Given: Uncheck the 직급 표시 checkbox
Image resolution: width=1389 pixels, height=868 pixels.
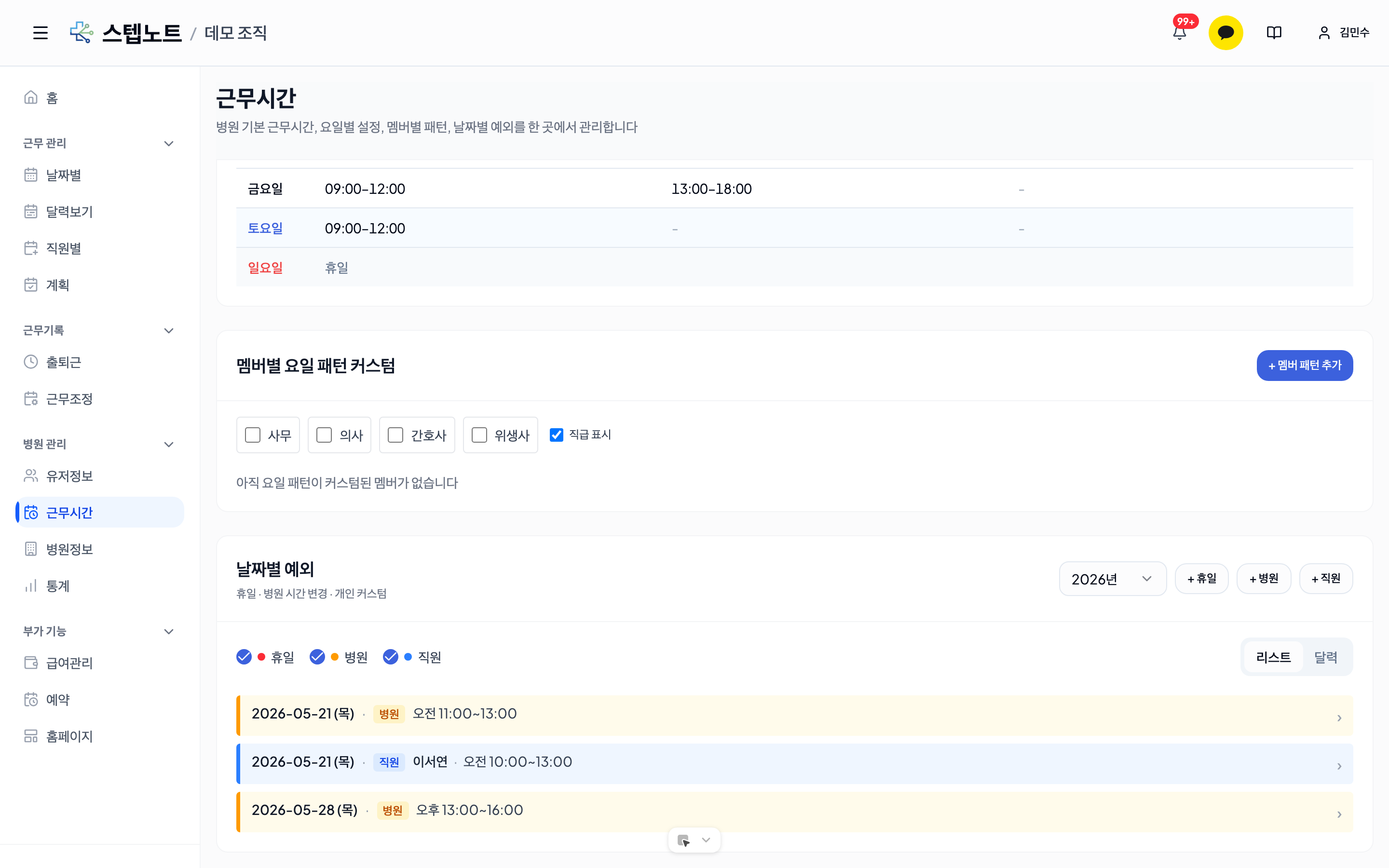Looking at the screenshot, I should (556, 434).
